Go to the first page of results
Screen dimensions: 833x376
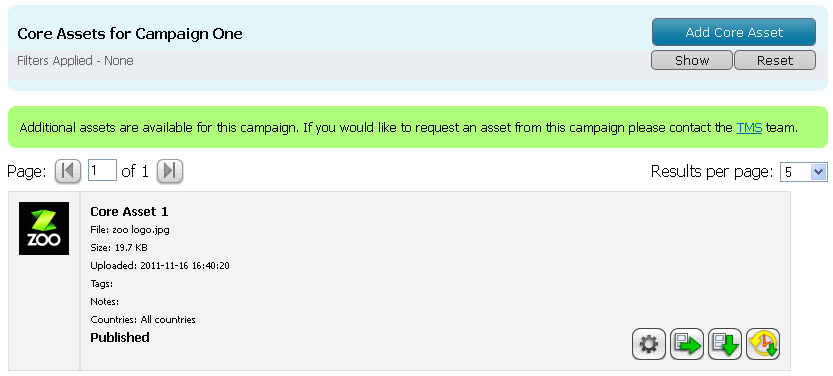(68, 171)
